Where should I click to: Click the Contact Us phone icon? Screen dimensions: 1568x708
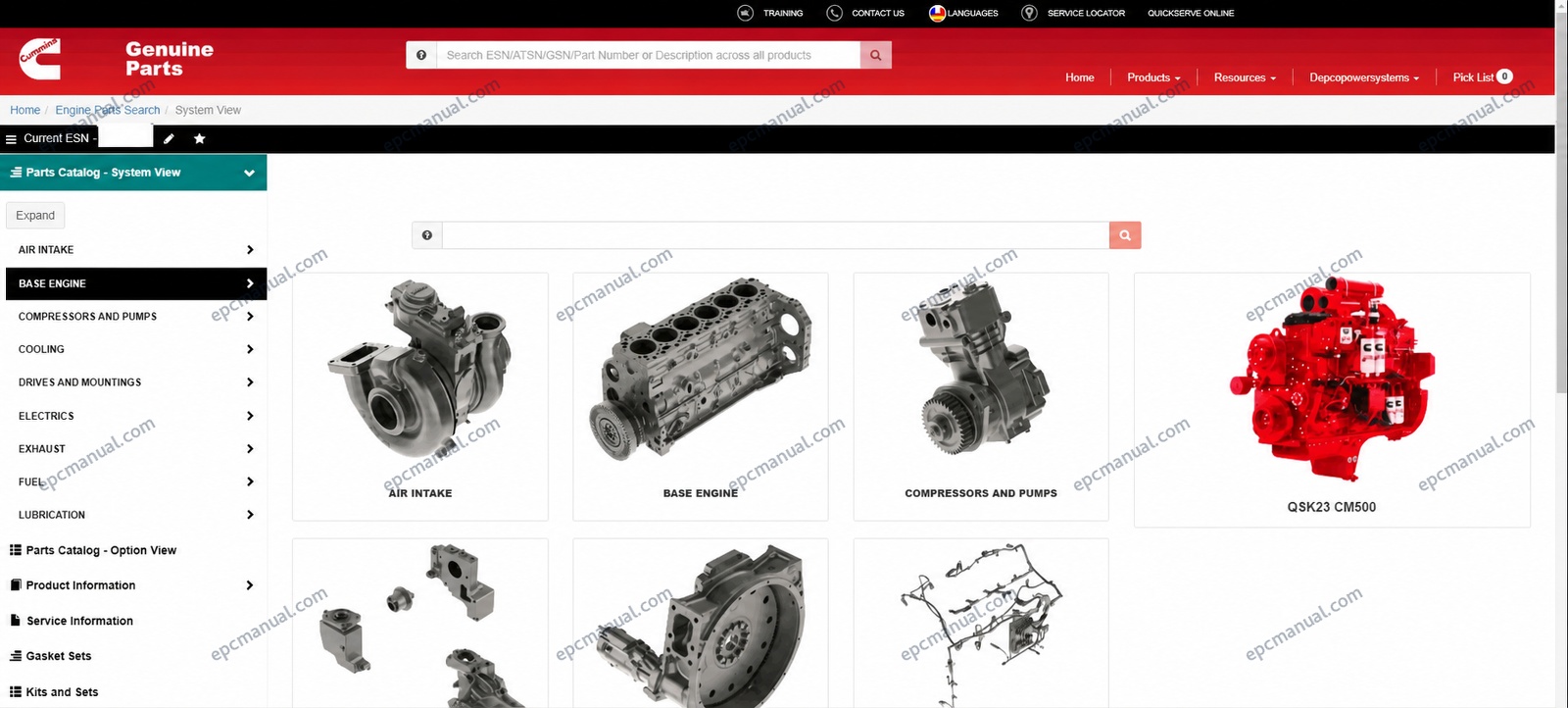point(835,13)
